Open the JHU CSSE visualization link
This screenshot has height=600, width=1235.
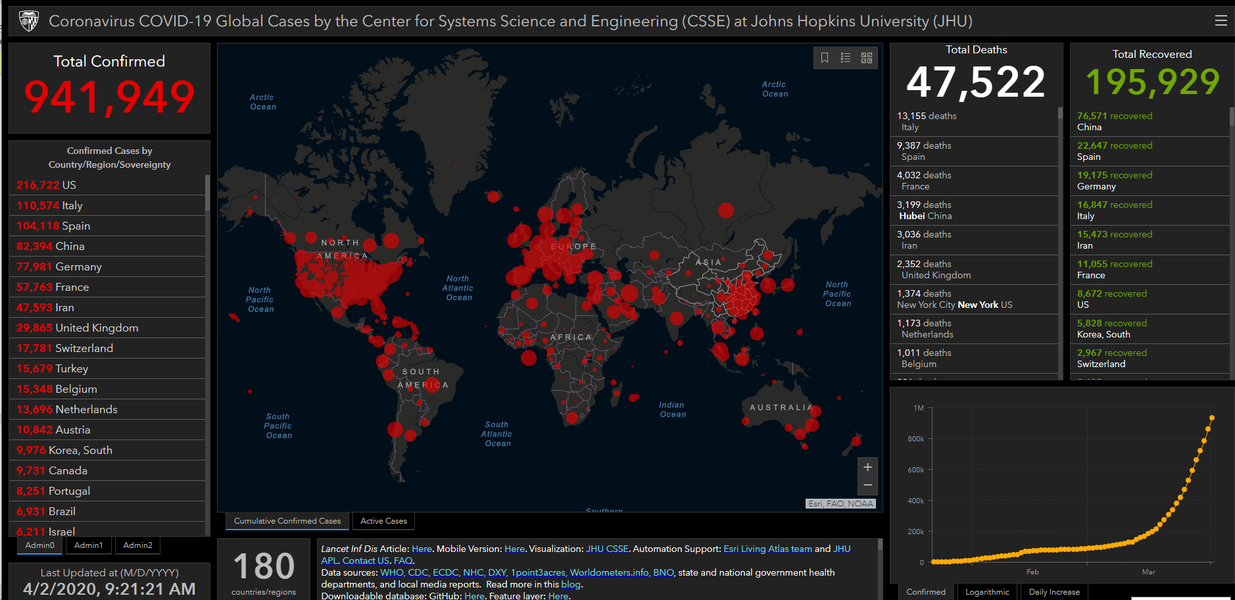[608, 549]
